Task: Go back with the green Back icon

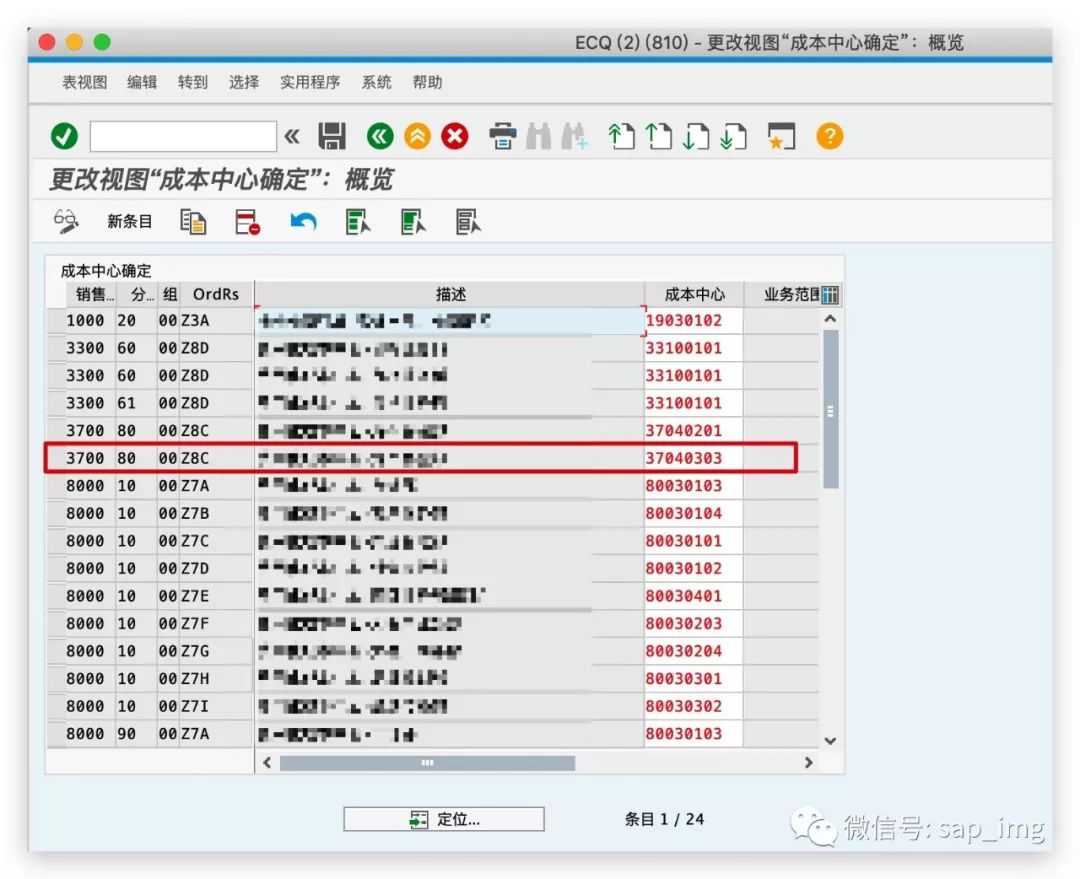Action: tap(380, 136)
